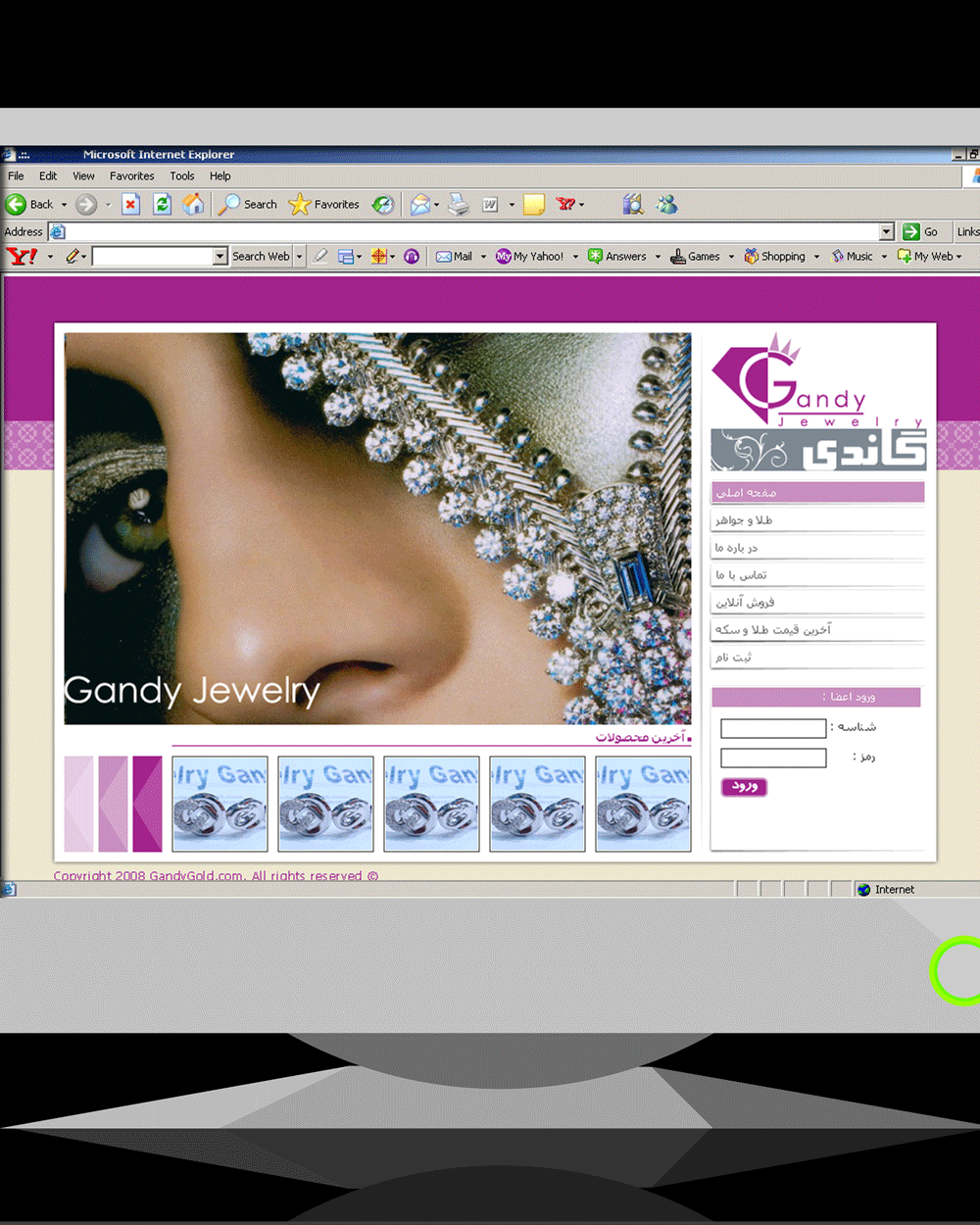Viewport: 980px width, 1225px height.
Task: Click the Yahoo! logo in Yahoo toolbar
Action: 22,256
